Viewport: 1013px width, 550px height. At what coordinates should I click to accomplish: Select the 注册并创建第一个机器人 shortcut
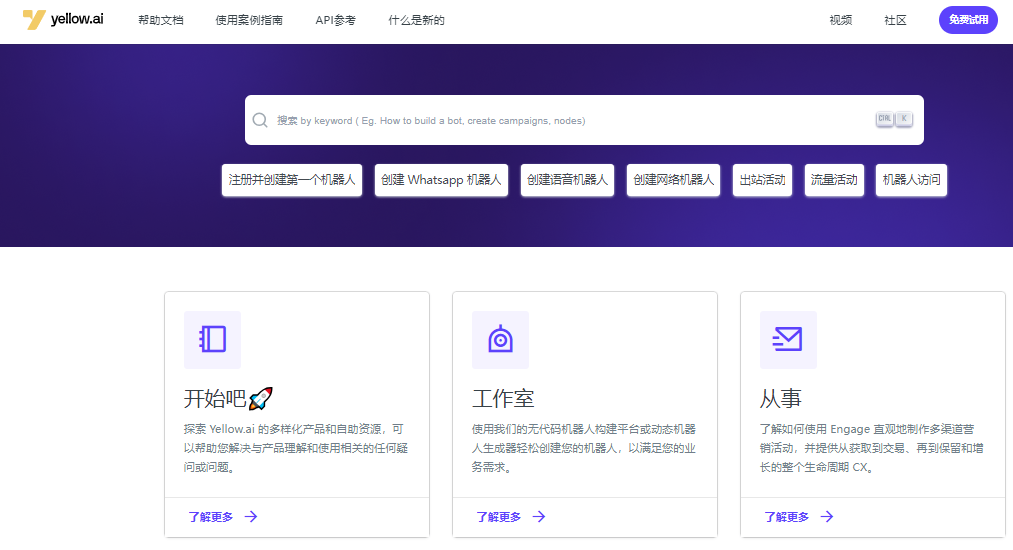coord(292,180)
